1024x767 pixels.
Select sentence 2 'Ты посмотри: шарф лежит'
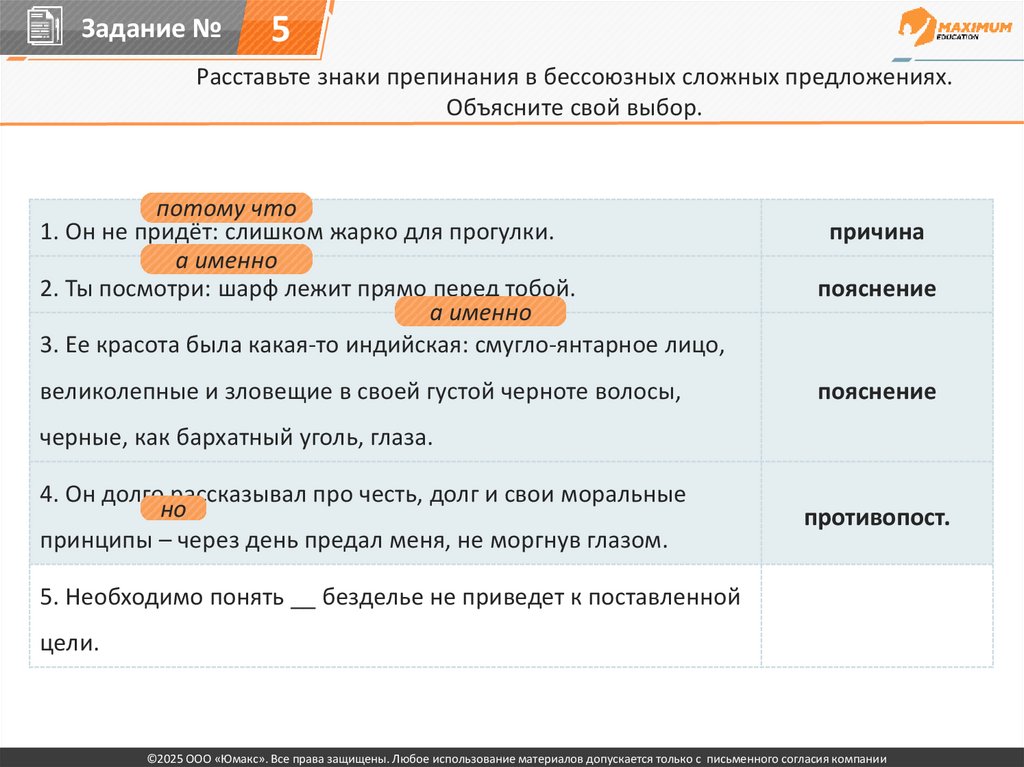point(308,288)
